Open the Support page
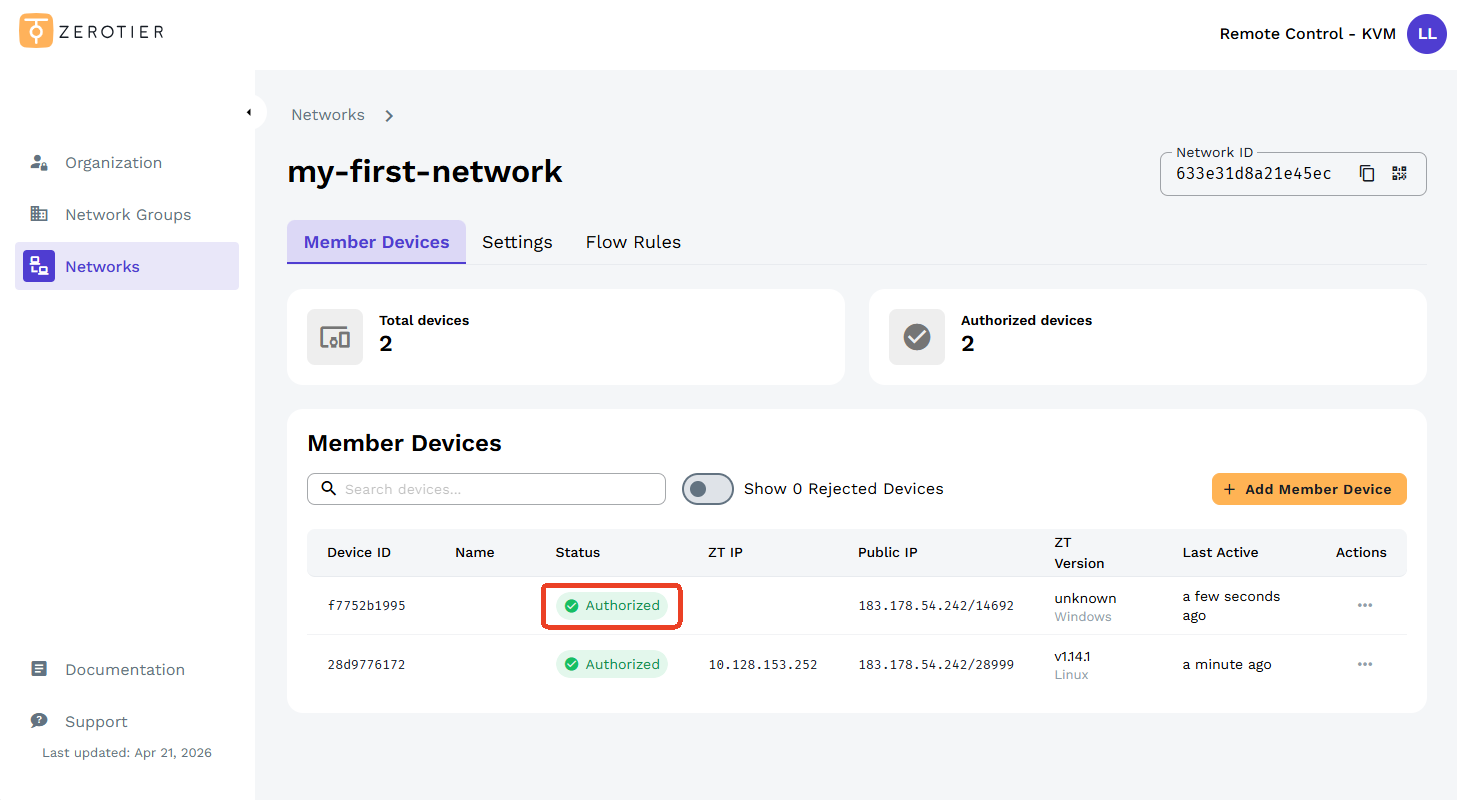The image size is (1457, 800). (96, 722)
